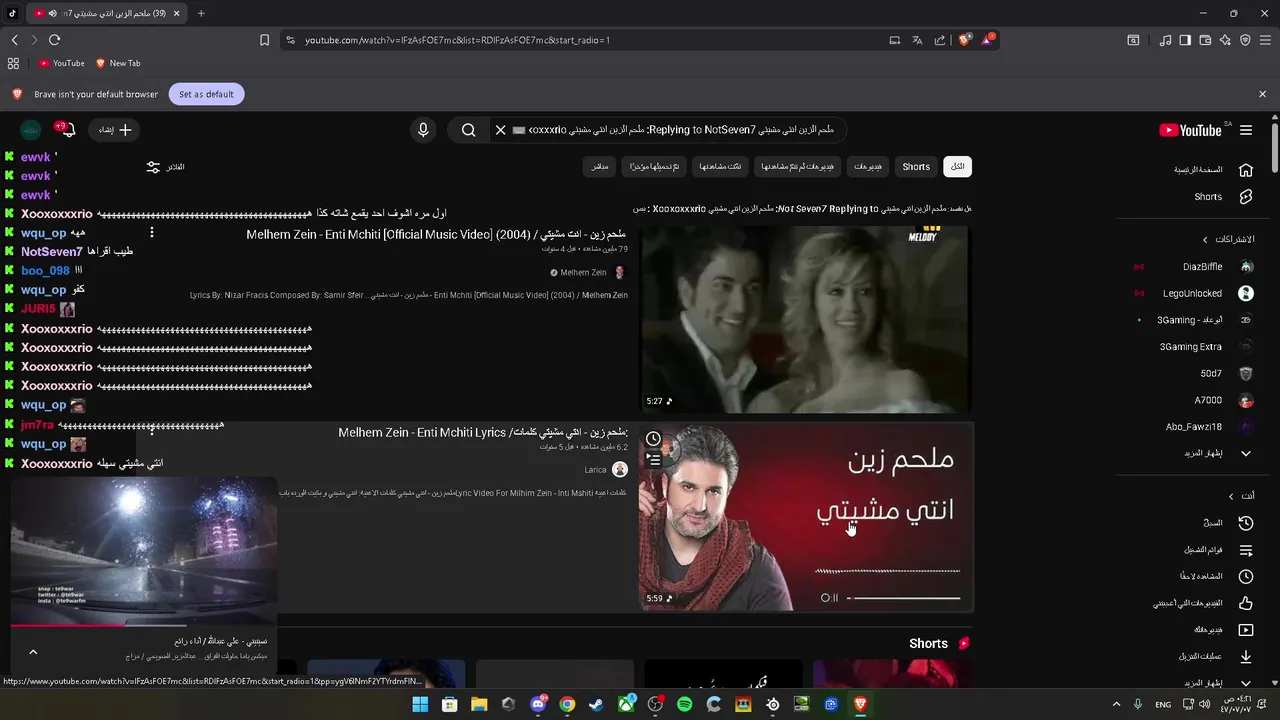The width and height of the screenshot is (1280, 720).
Task: Expand the أنت (You) section
Action: coord(1241,496)
